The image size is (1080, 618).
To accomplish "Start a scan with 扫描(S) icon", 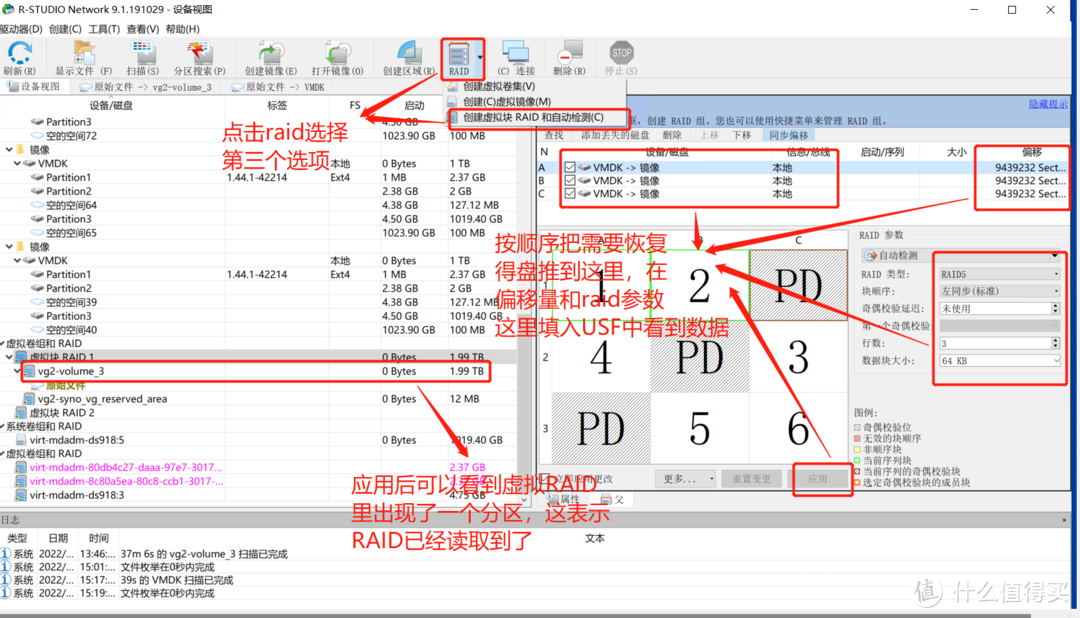I will pyautogui.click(x=142, y=53).
